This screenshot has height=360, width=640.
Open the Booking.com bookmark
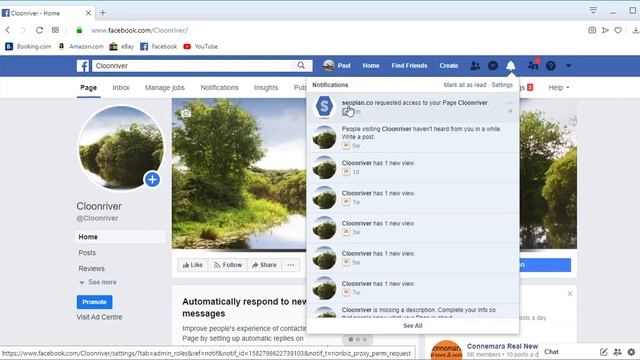click(28, 47)
